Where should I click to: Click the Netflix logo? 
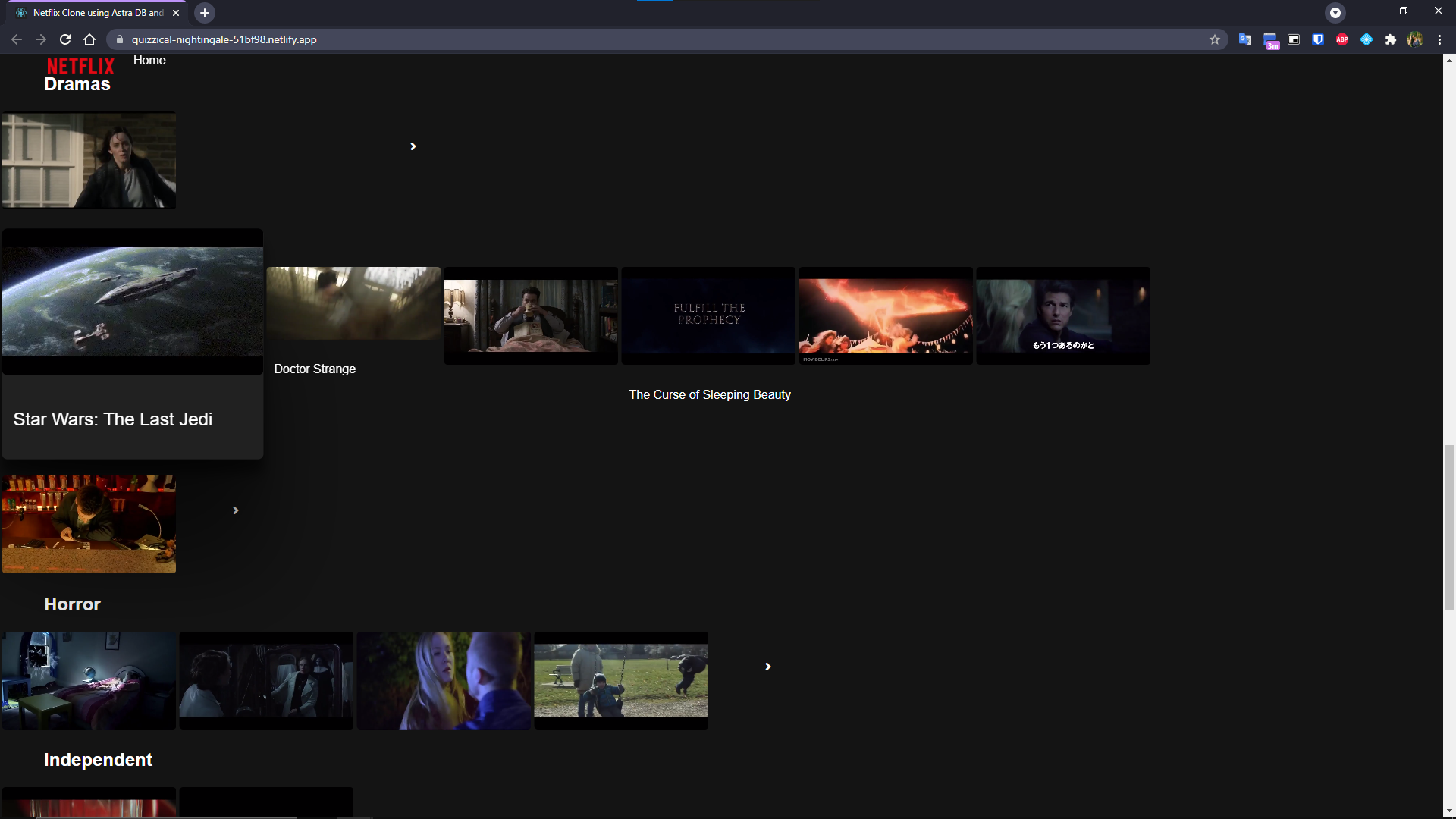(x=80, y=66)
